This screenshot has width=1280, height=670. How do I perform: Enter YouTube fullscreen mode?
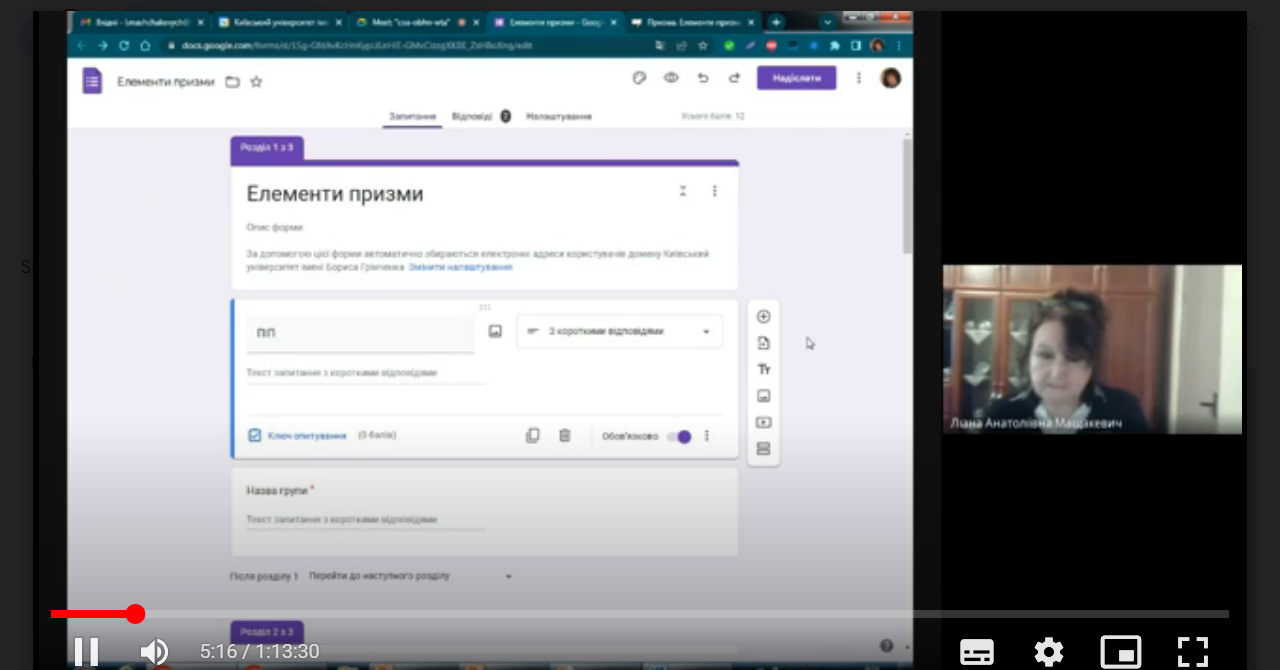coord(1193,652)
